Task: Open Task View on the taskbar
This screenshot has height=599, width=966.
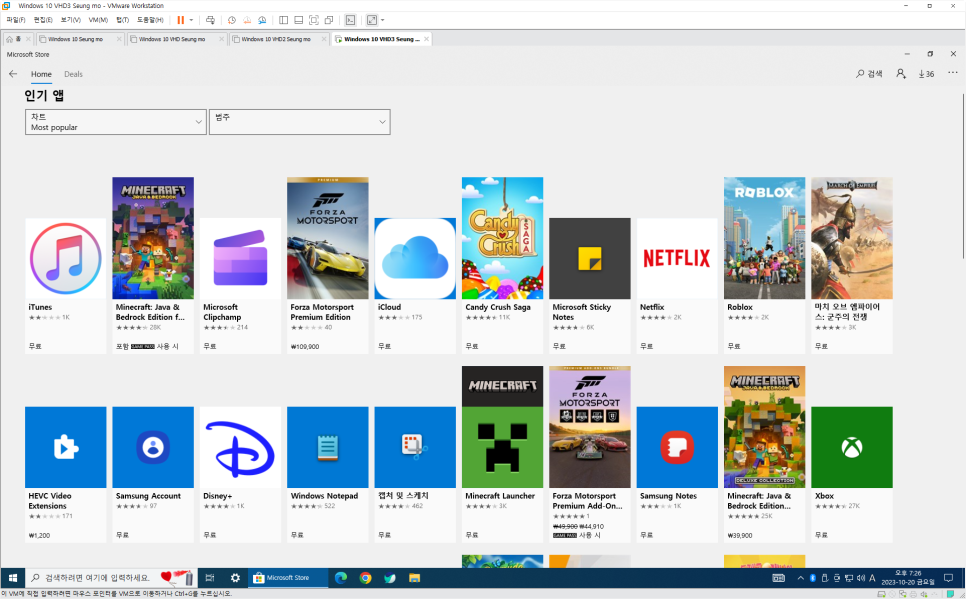Action: pyautogui.click(x=209, y=578)
